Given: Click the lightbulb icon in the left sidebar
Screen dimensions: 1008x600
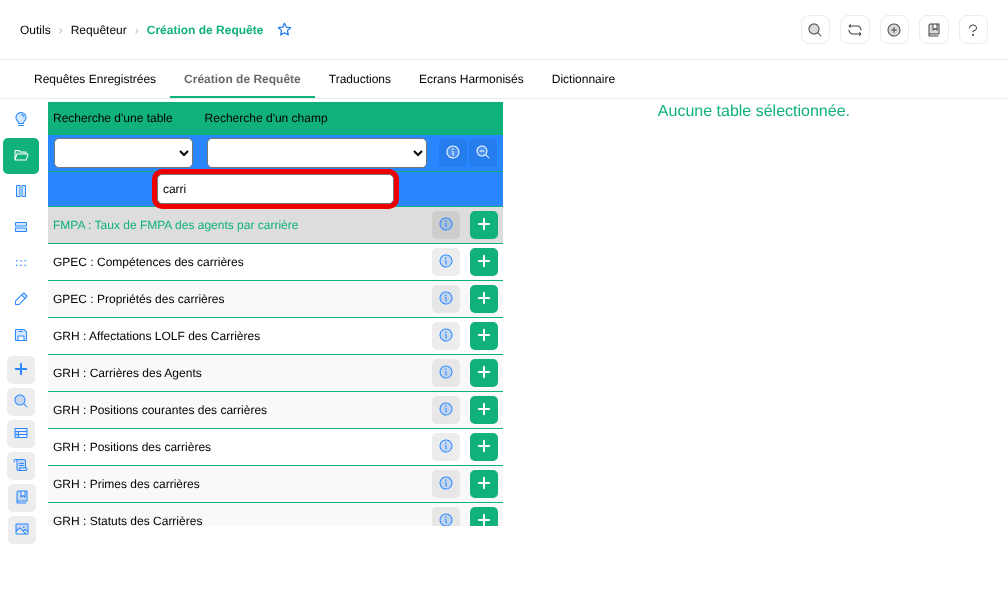Looking at the screenshot, I should 21,119.
